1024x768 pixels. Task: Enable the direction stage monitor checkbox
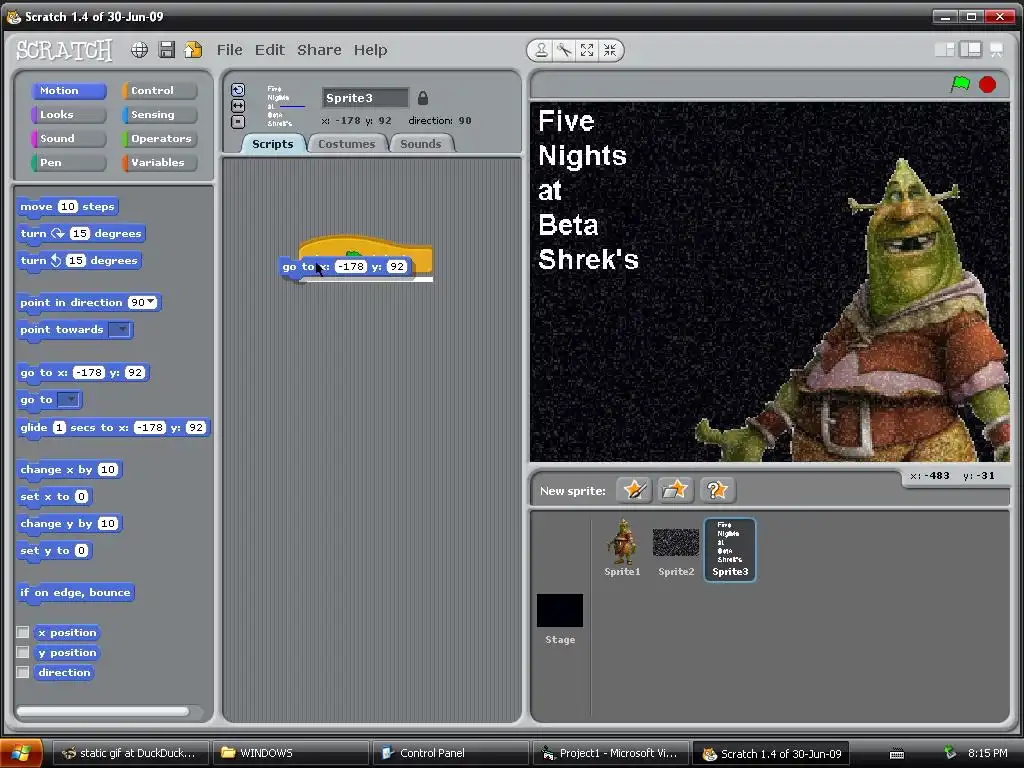[x=23, y=672]
